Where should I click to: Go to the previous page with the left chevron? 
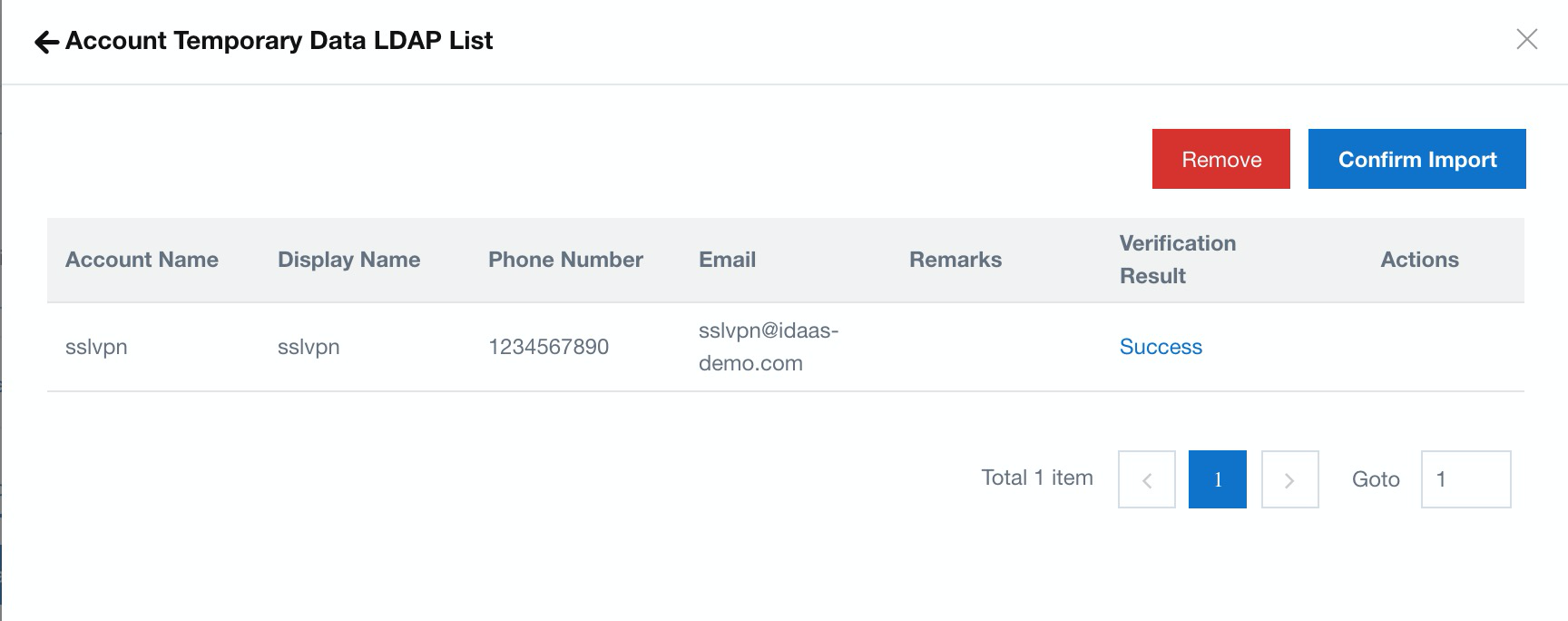tap(1147, 479)
